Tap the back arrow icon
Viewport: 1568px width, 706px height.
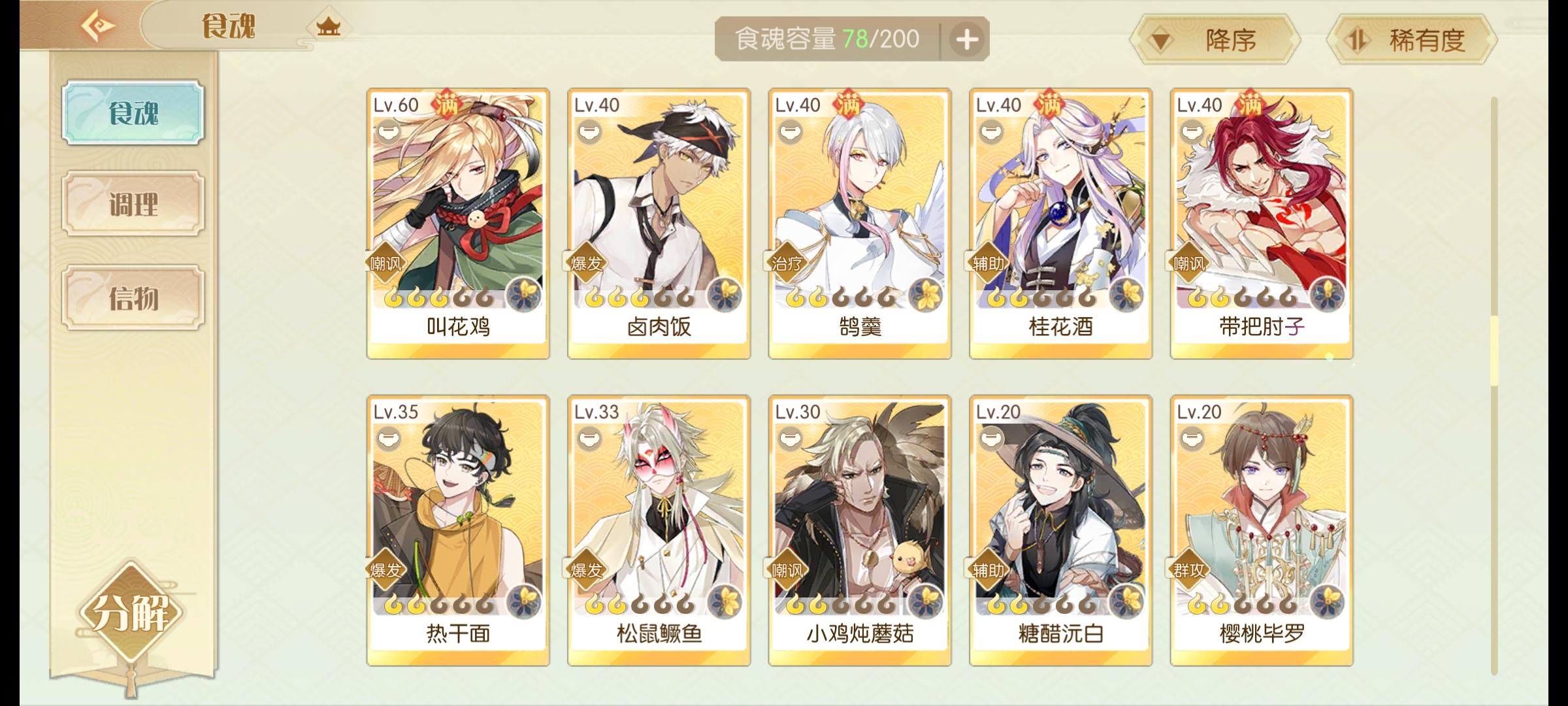[x=98, y=26]
